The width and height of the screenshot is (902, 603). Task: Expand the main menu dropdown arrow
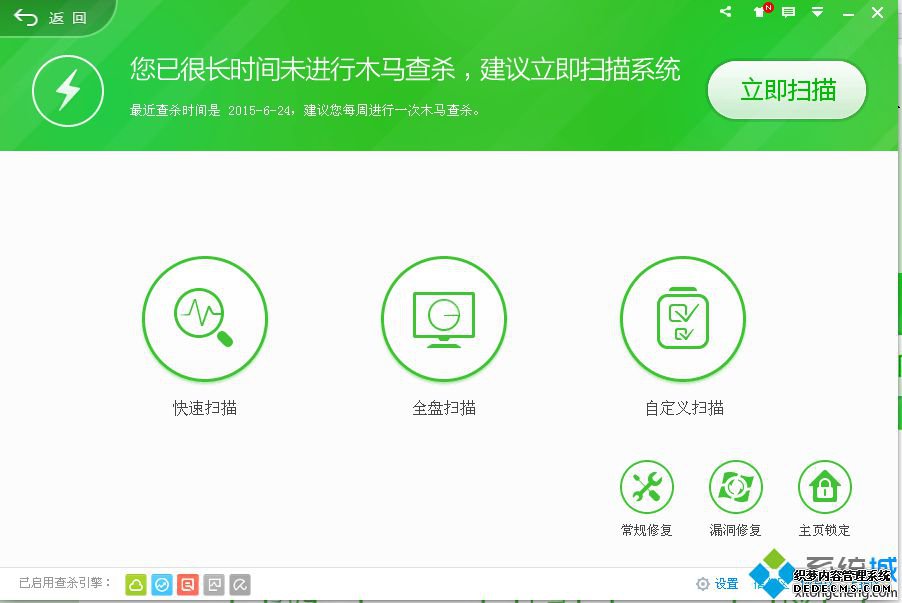tap(817, 12)
